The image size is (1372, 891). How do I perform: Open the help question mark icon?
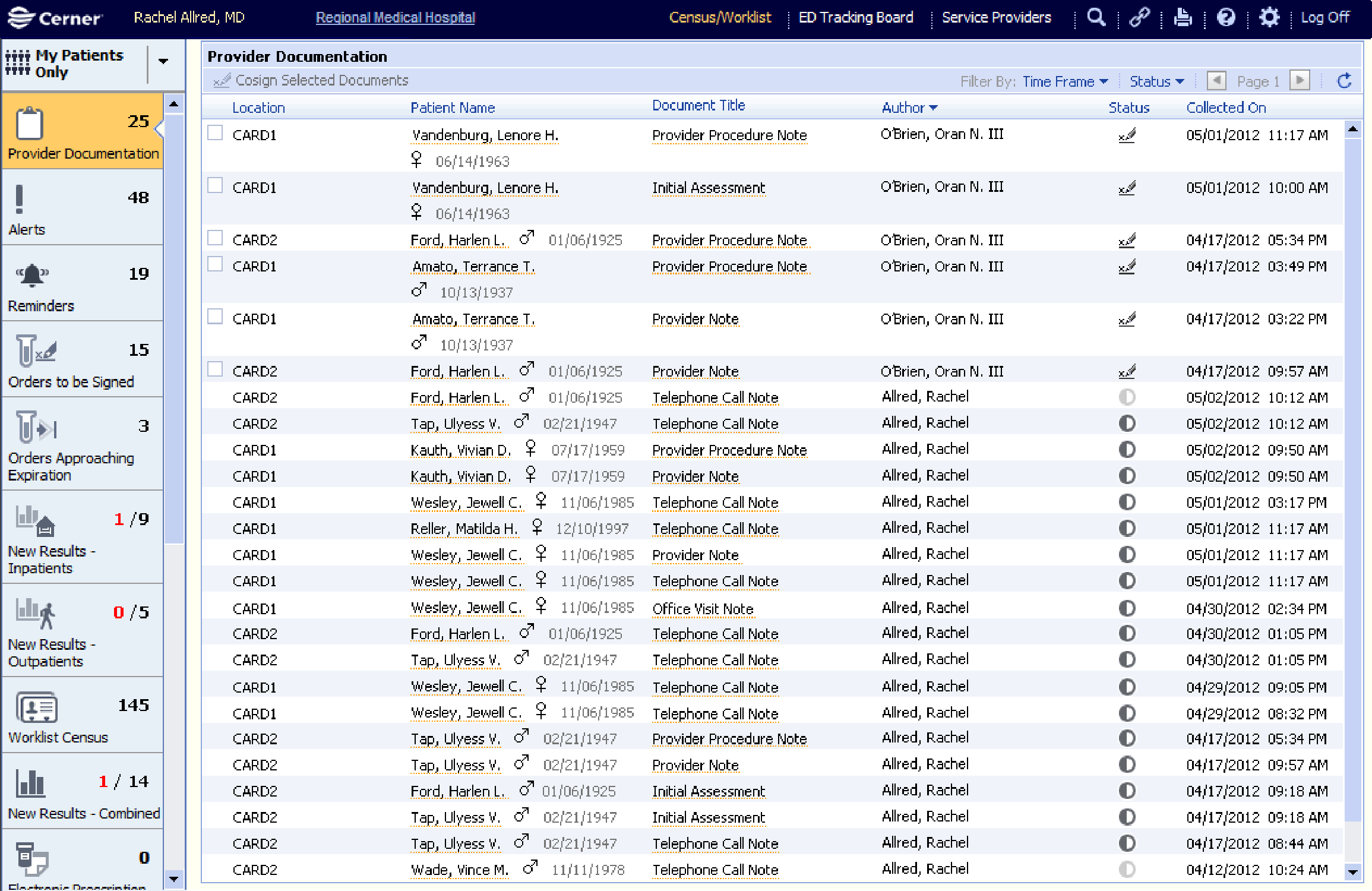click(x=1226, y=17)
